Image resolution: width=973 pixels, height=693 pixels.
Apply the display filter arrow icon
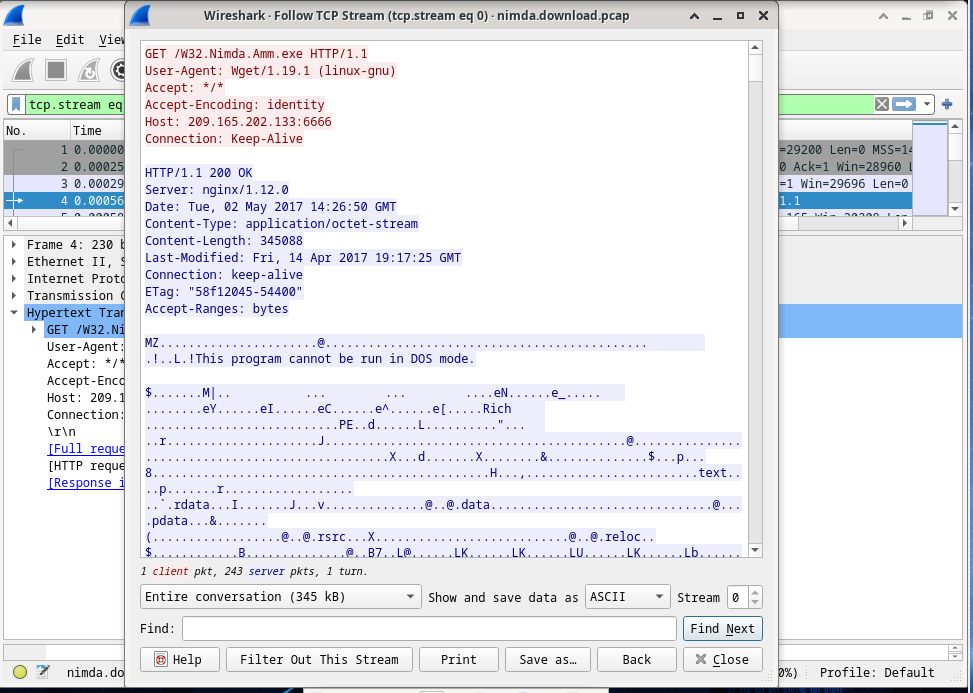904,104
